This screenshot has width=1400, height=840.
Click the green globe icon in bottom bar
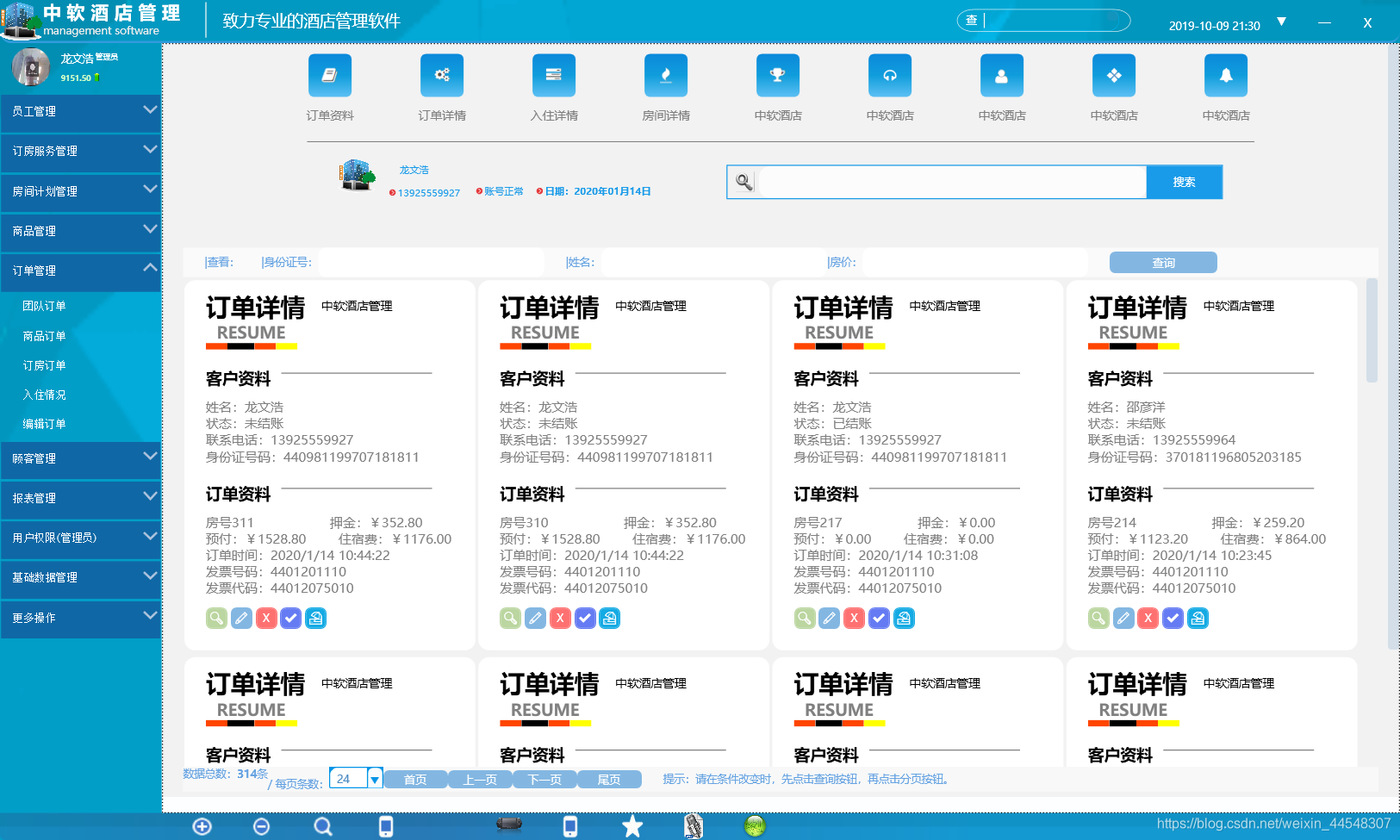(755, 826)
